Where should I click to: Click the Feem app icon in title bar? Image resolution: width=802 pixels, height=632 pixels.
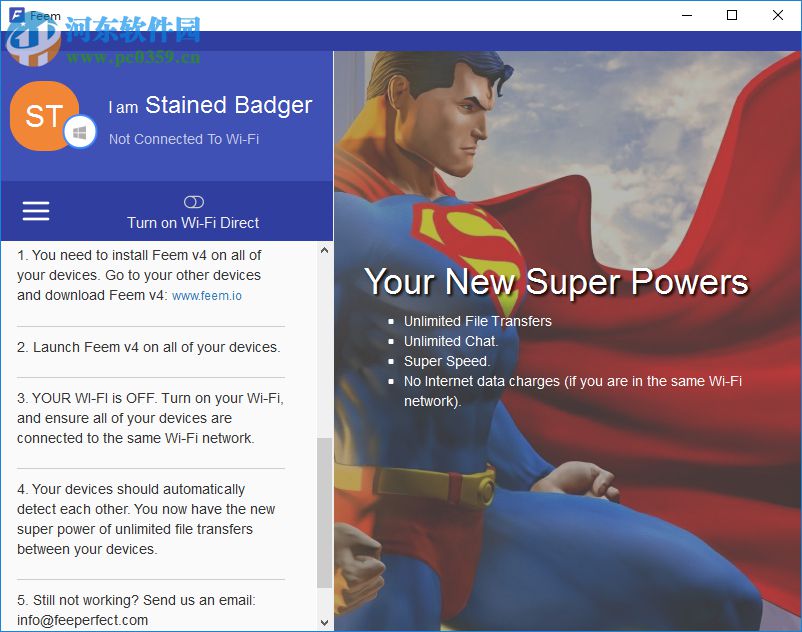[x=17, y=15]
